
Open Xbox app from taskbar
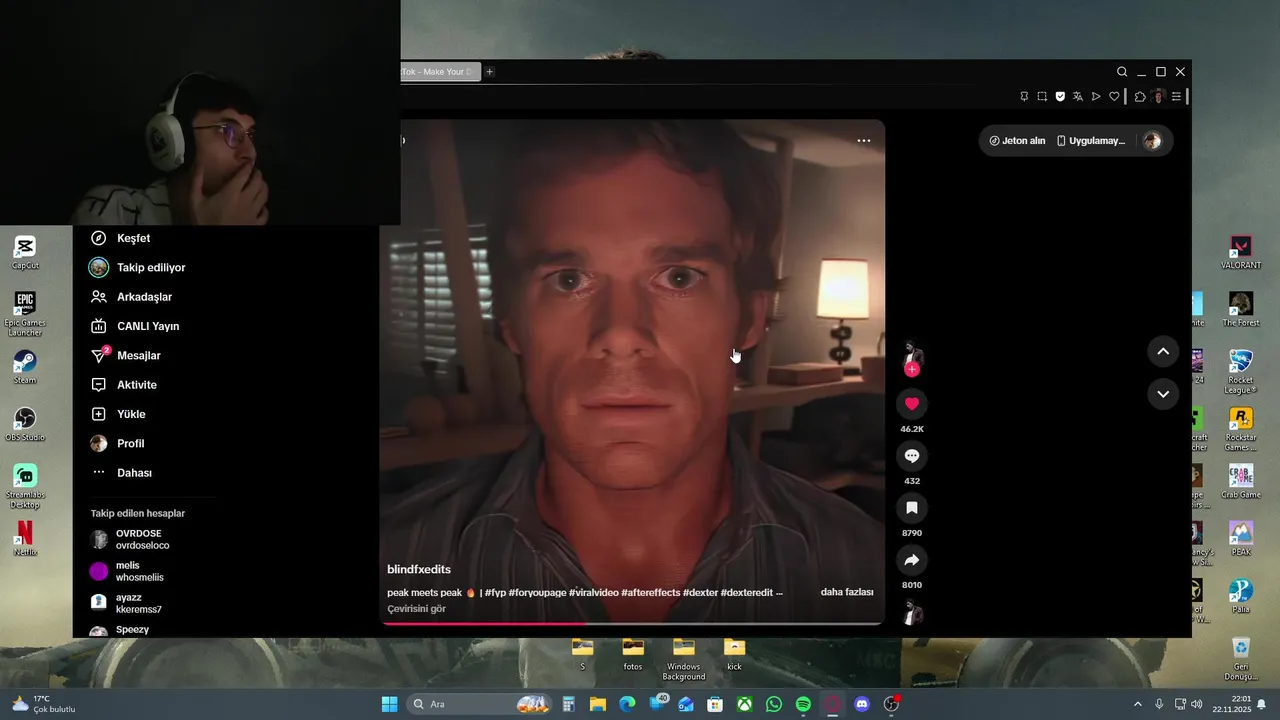(744, 704)
